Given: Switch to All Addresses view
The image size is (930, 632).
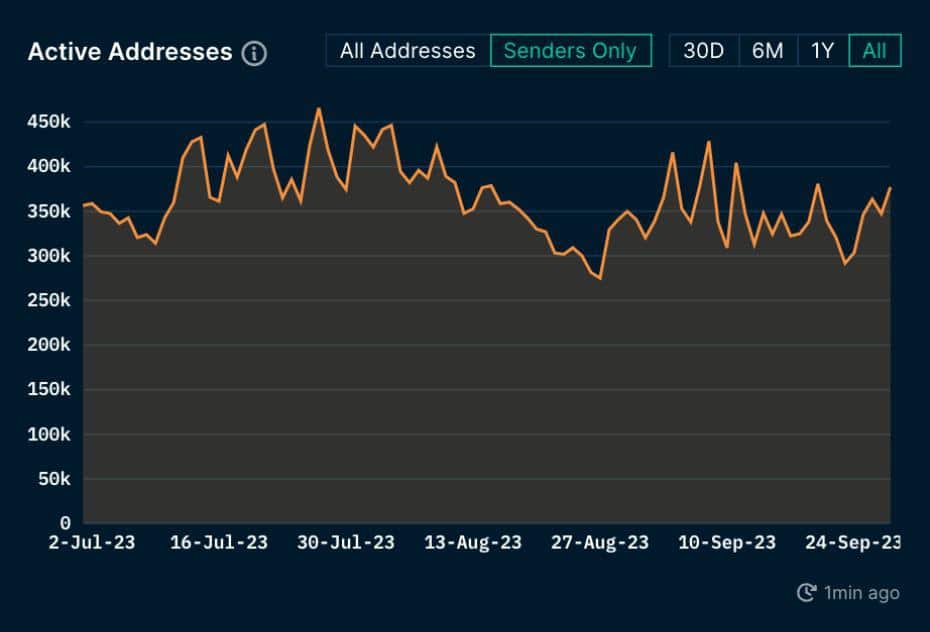Looking at the screenshot, I should 408,51.
